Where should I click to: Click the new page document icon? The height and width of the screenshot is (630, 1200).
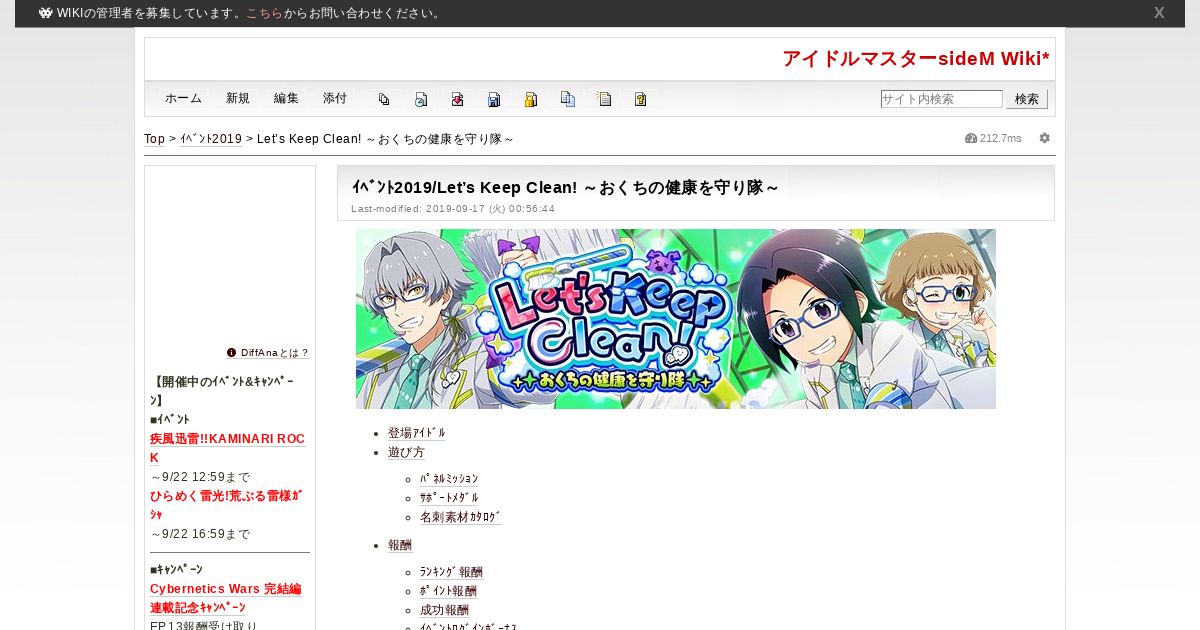pos(604,99)
